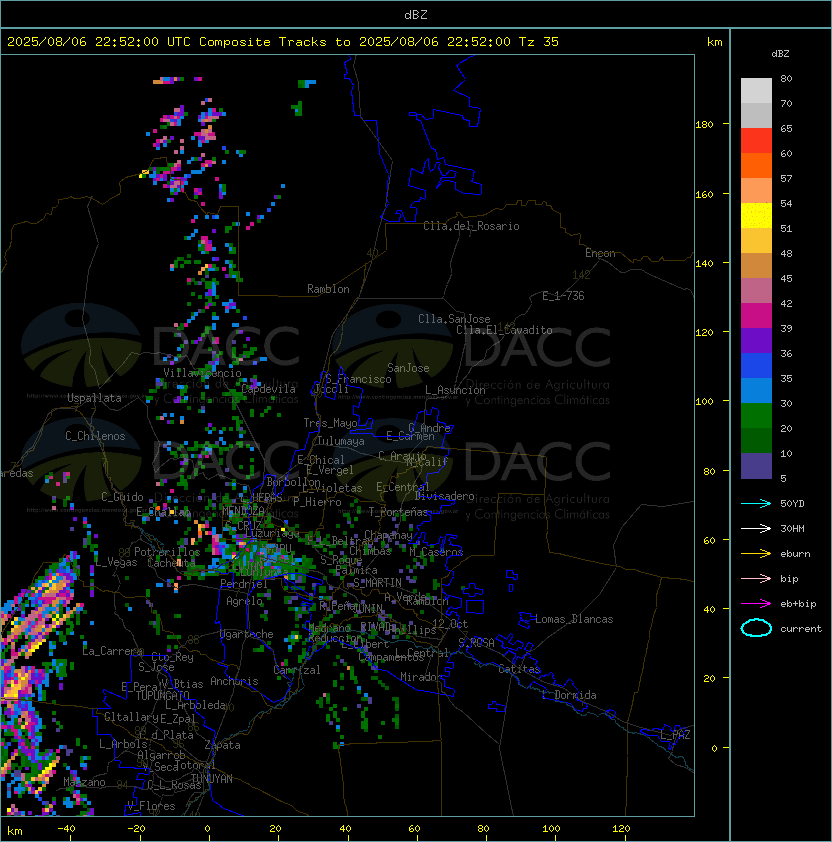This screenshot has width=832, height=842.
Task: Click the '50YD' legend label
Action: pyautogui.click(x=792, y=504)
